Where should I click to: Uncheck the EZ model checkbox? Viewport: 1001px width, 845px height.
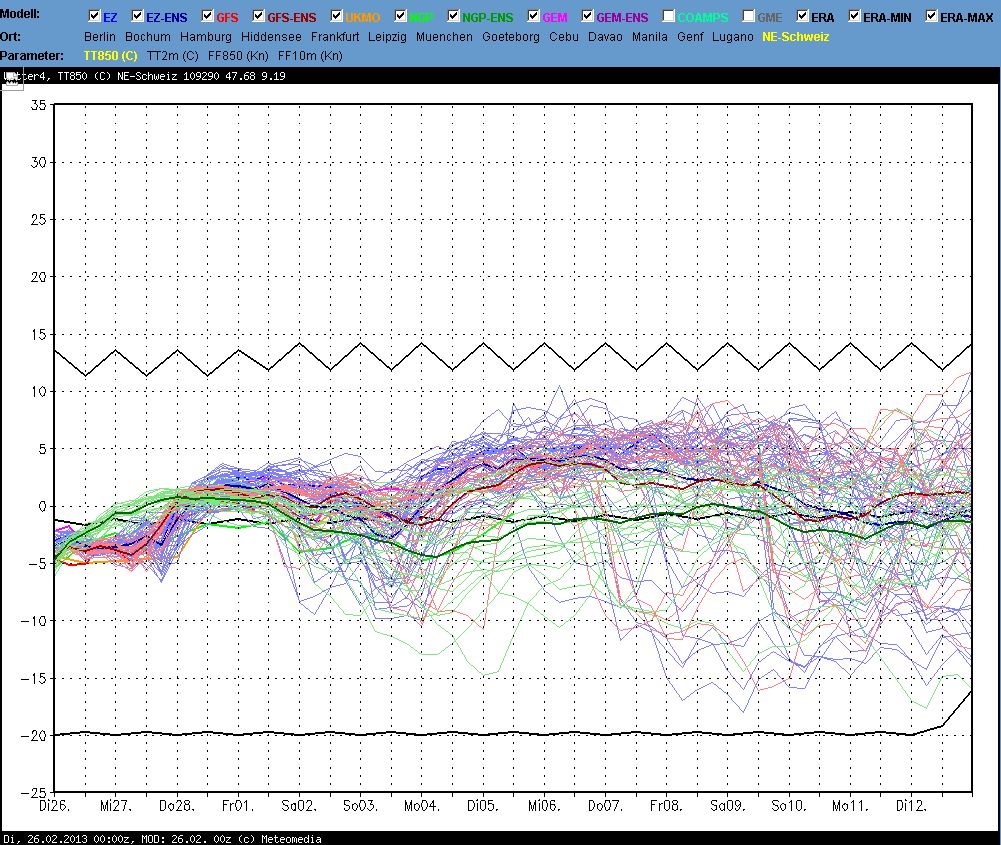pos(95,17)
